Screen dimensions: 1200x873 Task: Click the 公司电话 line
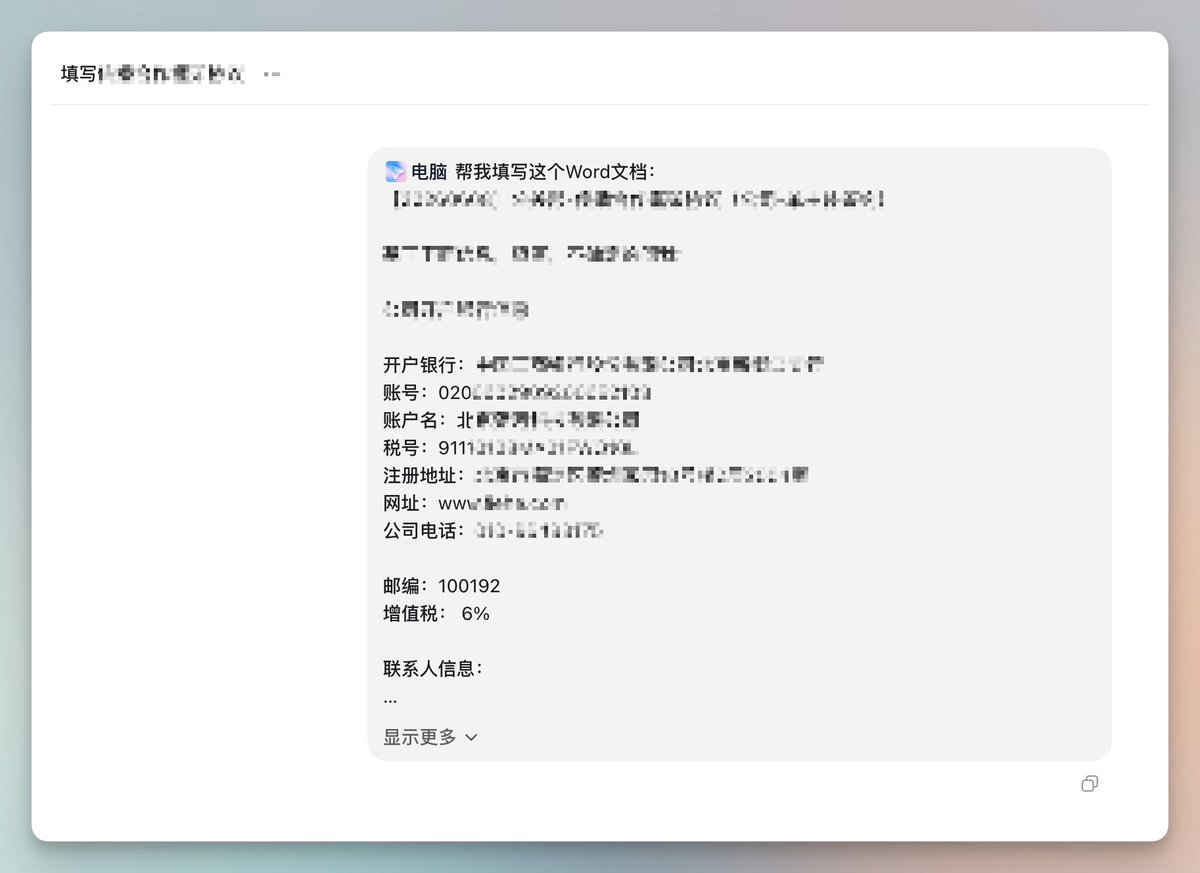(494, 531)
